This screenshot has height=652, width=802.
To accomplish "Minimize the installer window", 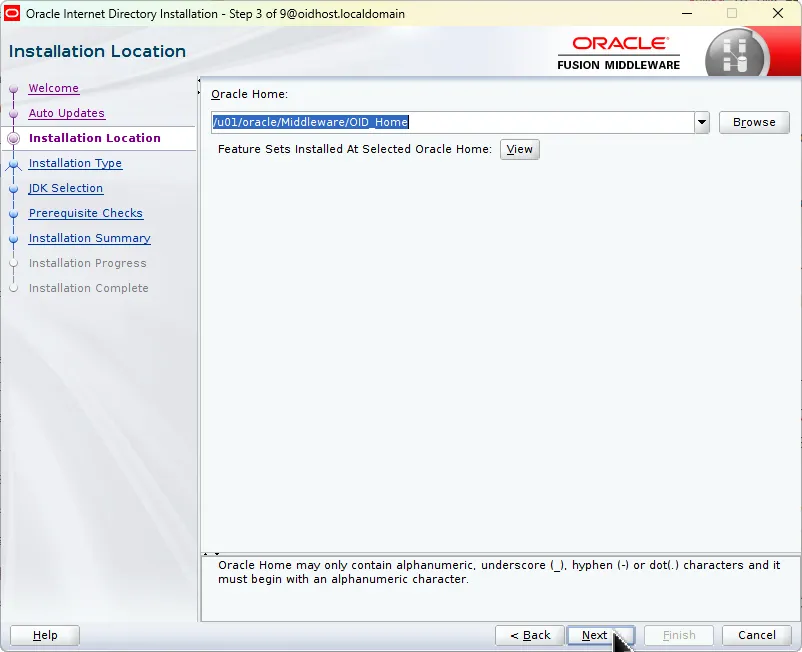I will pos(687,13).
